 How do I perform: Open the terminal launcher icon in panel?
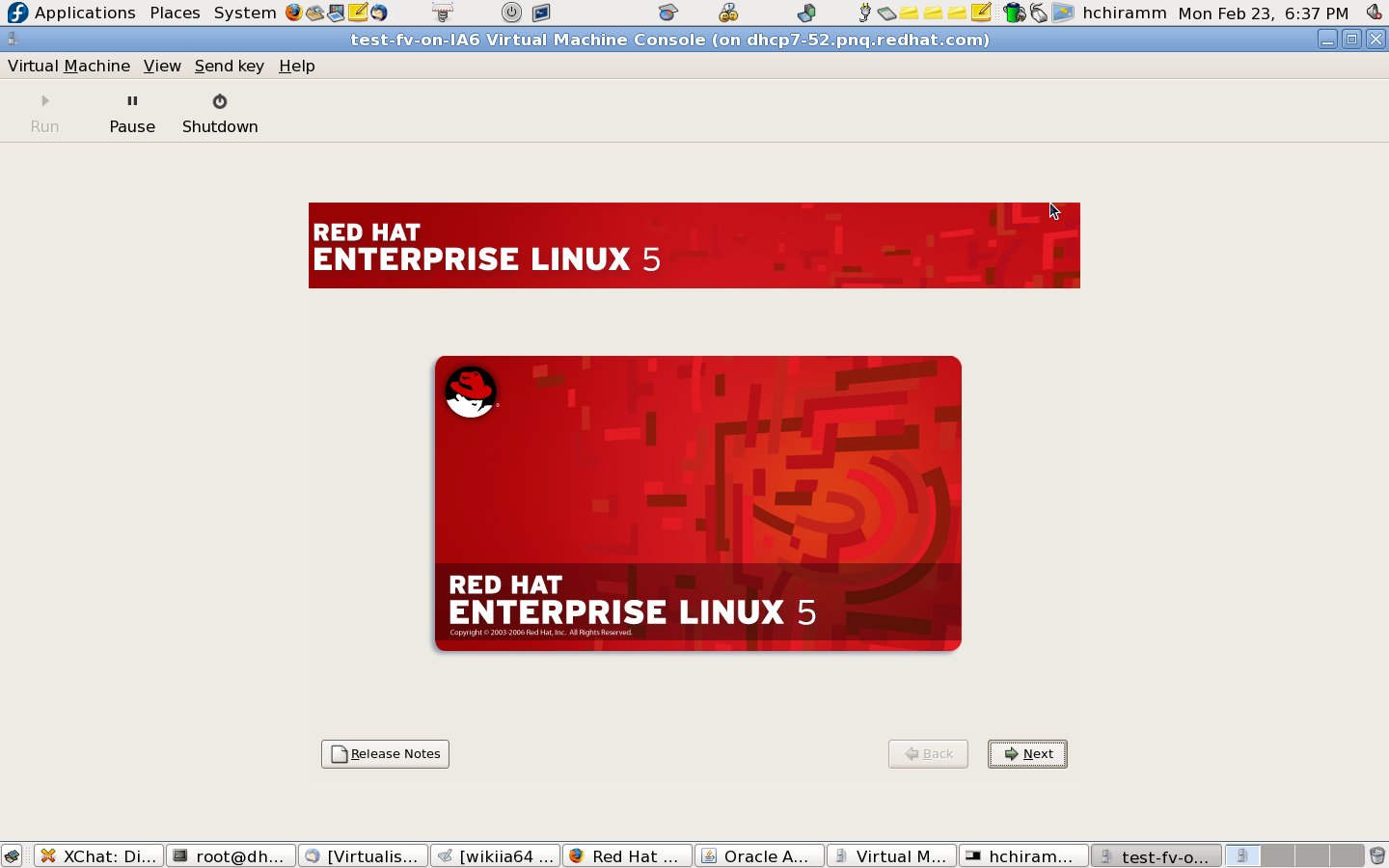tap(541, 13)
